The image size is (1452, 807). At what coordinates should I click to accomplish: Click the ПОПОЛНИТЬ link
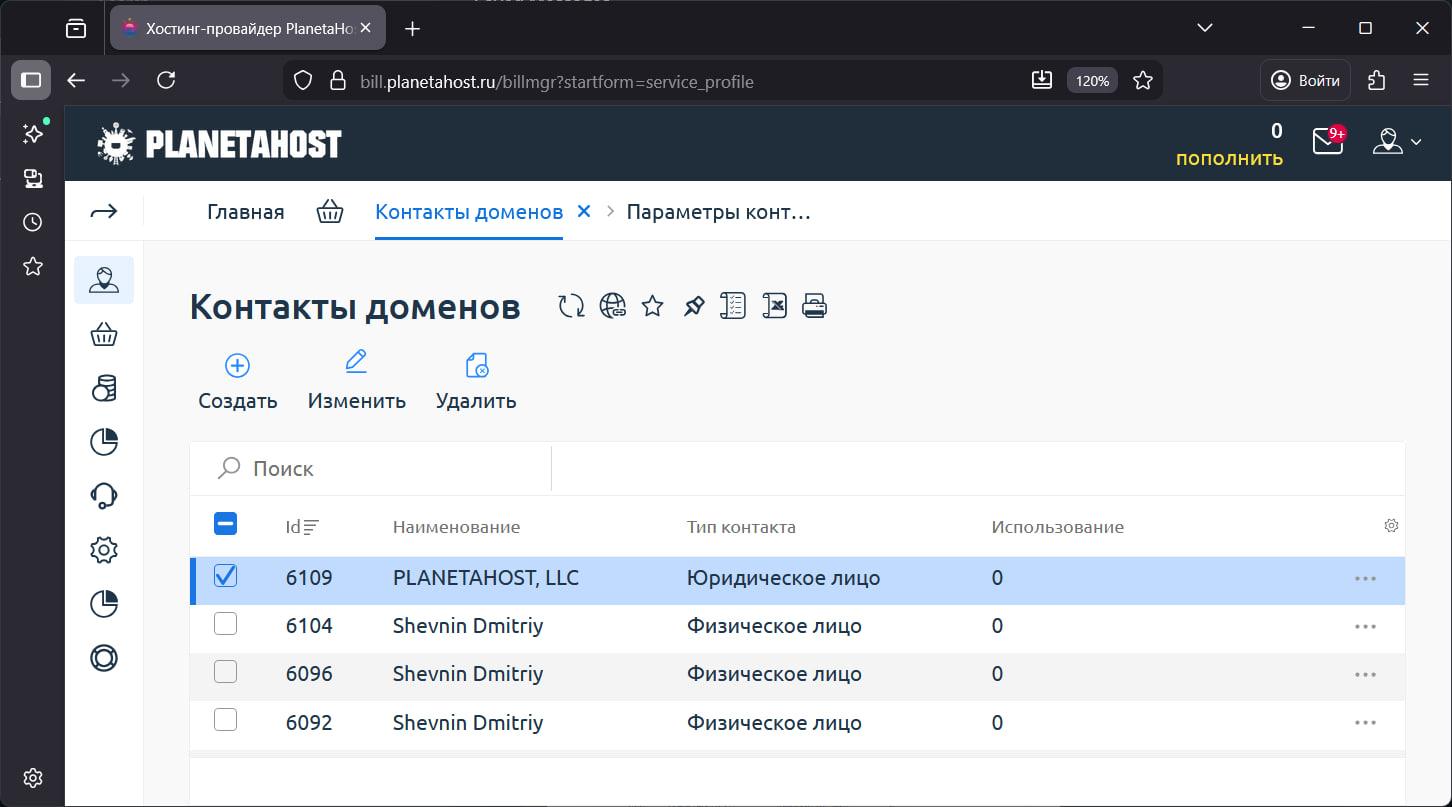(1230, 157)
